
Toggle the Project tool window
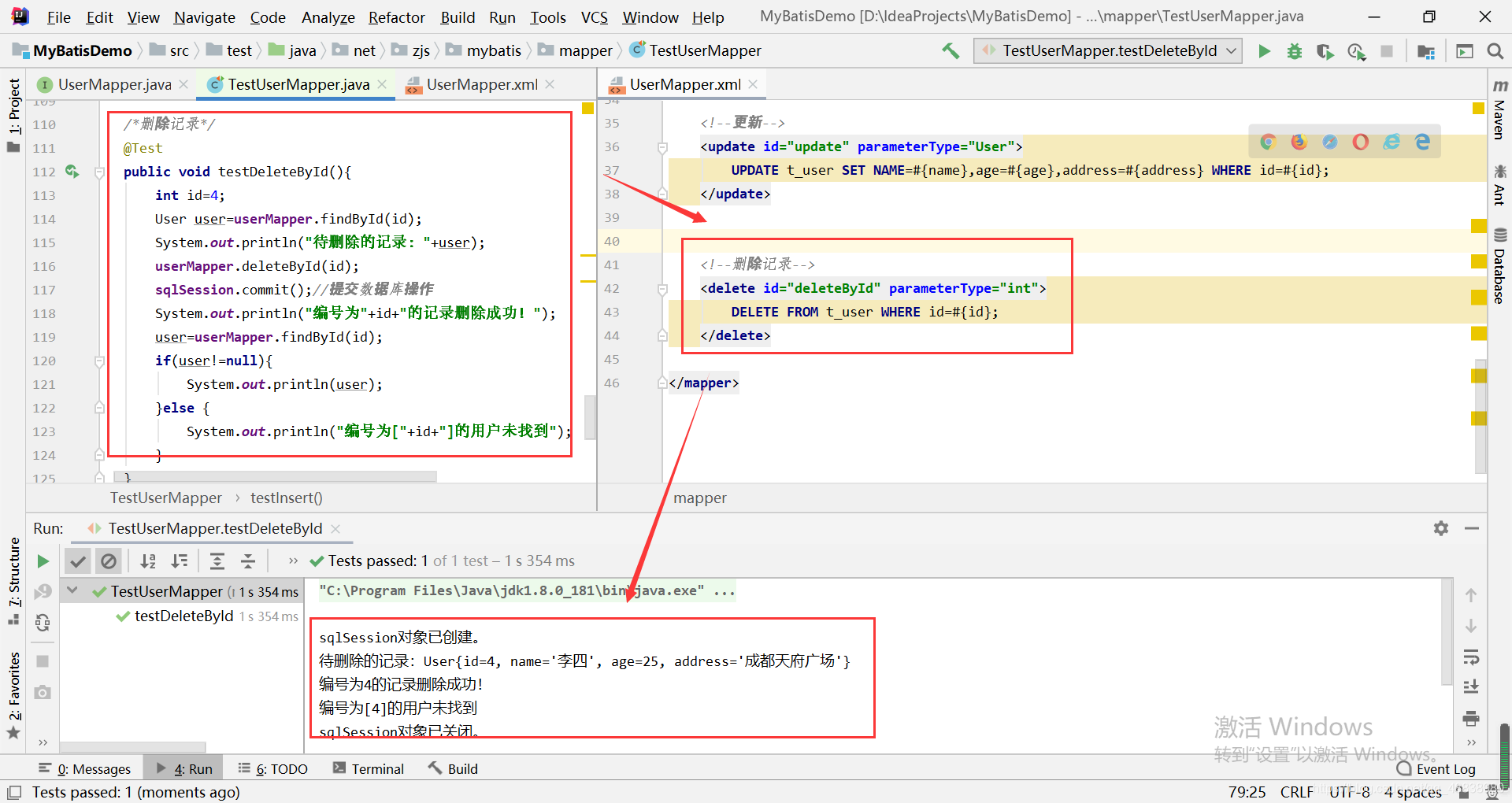[x=13, y=115]
